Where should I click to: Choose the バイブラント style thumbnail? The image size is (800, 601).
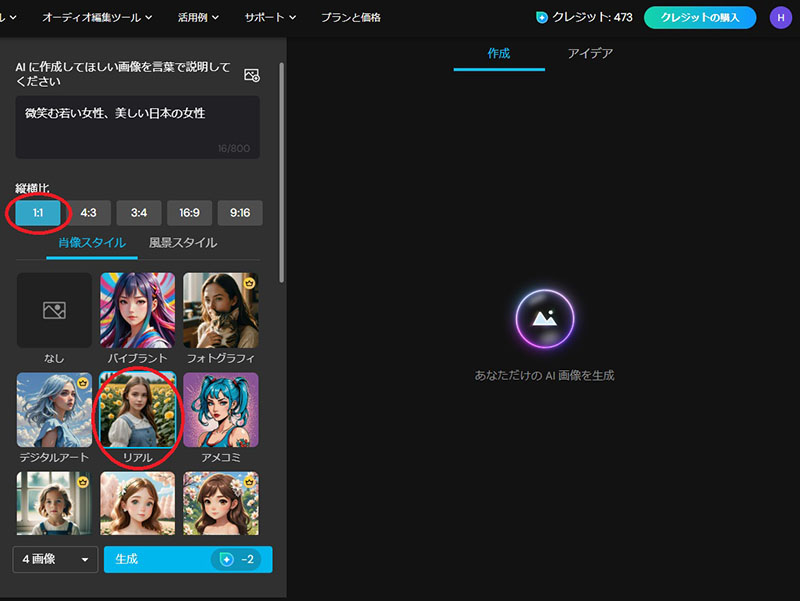pyautogui.click(x=137, y=310)
